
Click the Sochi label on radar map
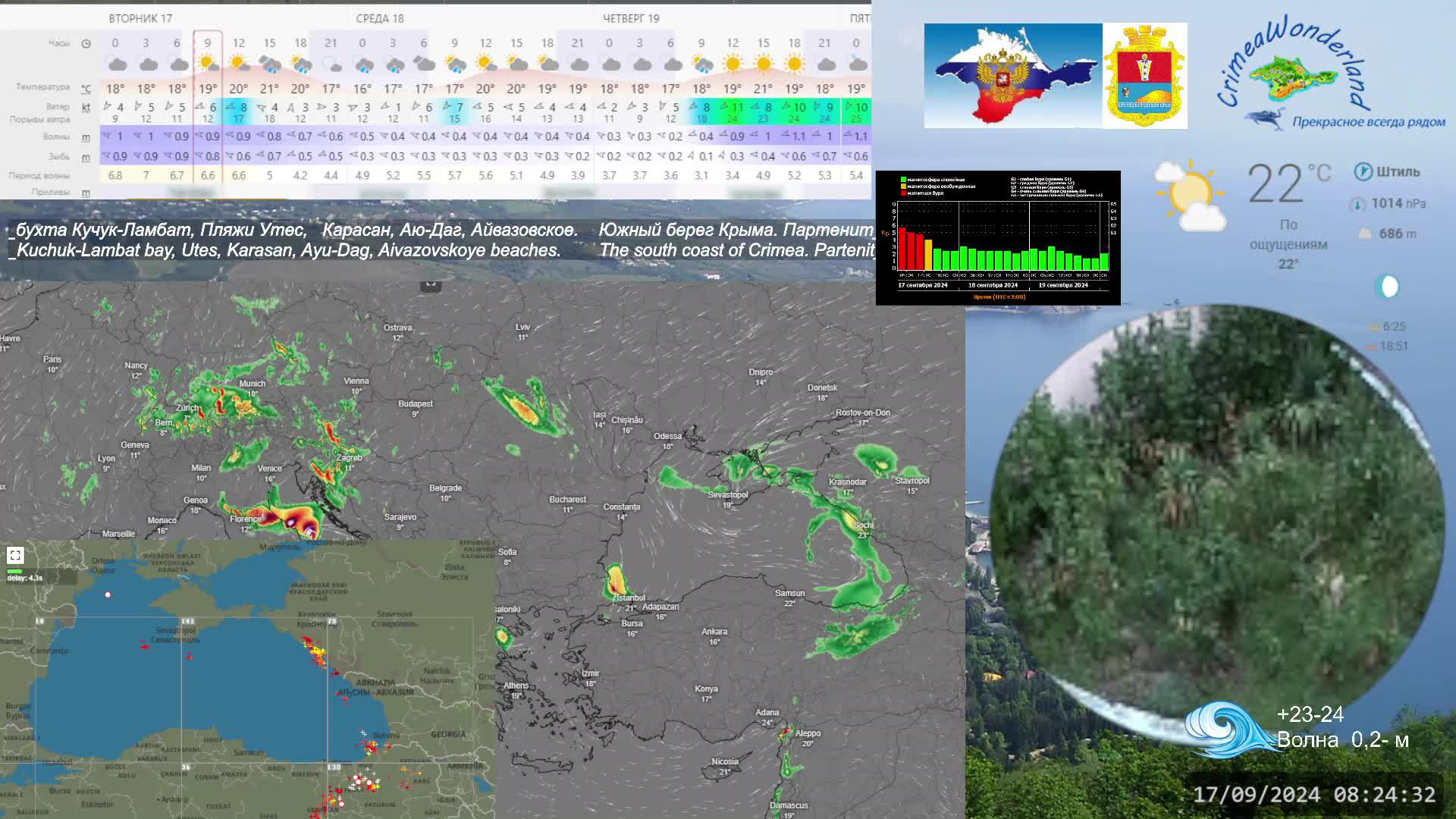(x=864, y=525)
